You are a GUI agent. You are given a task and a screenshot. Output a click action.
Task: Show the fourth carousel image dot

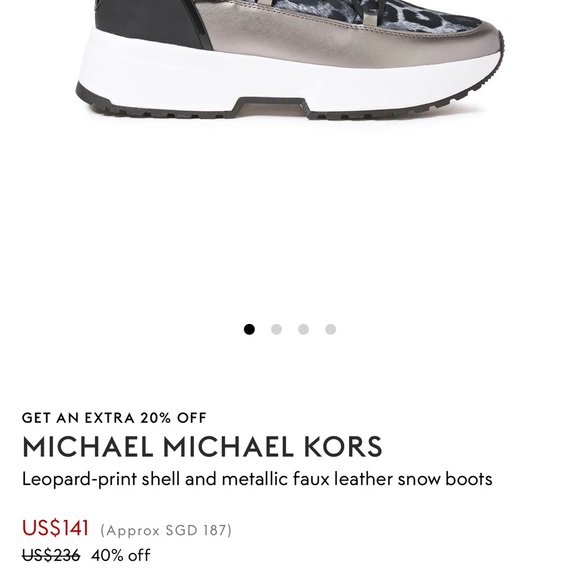330,329
